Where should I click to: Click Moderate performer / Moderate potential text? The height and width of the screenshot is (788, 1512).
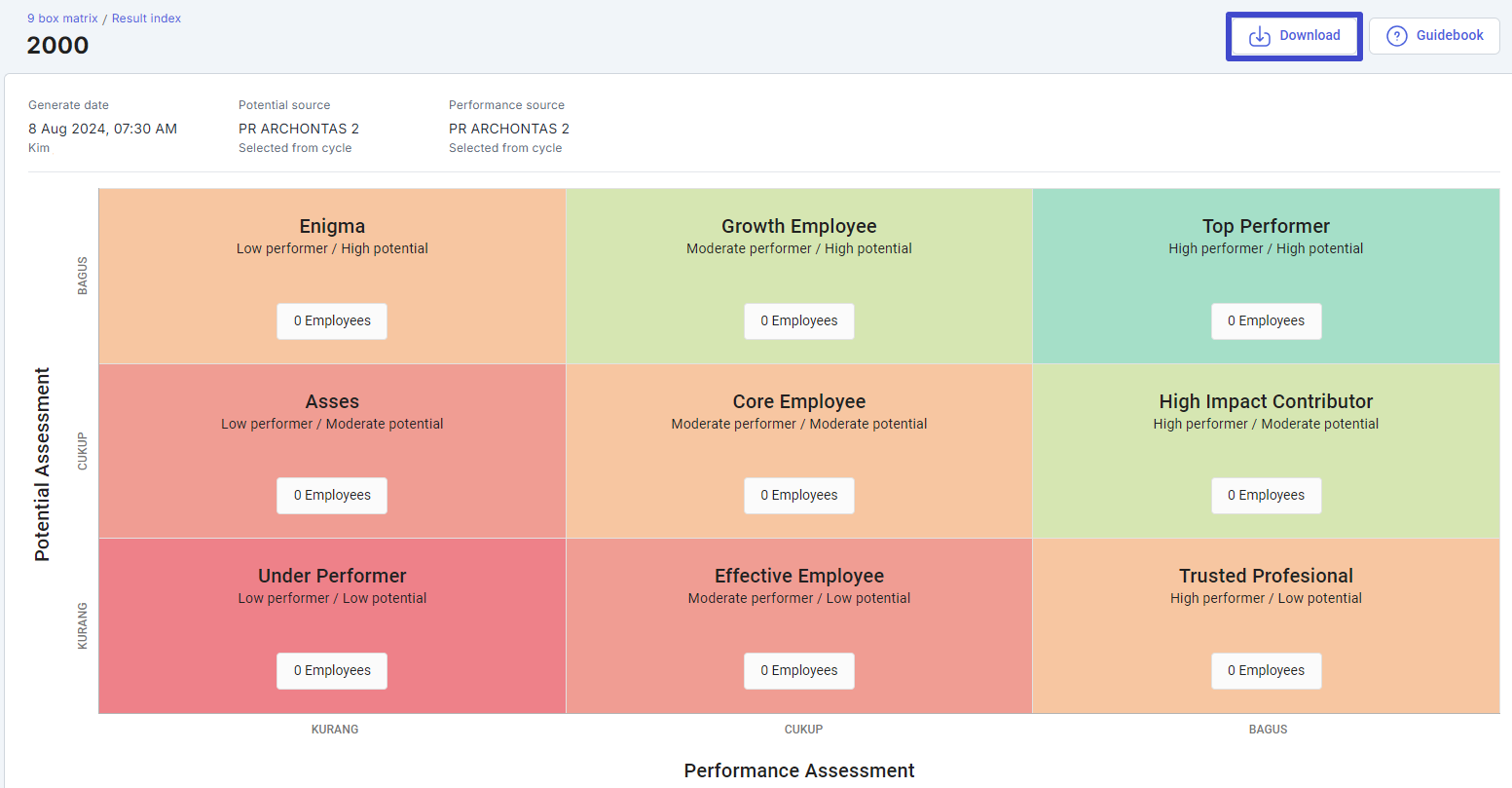pyautogui.click(x=799, y=424)
